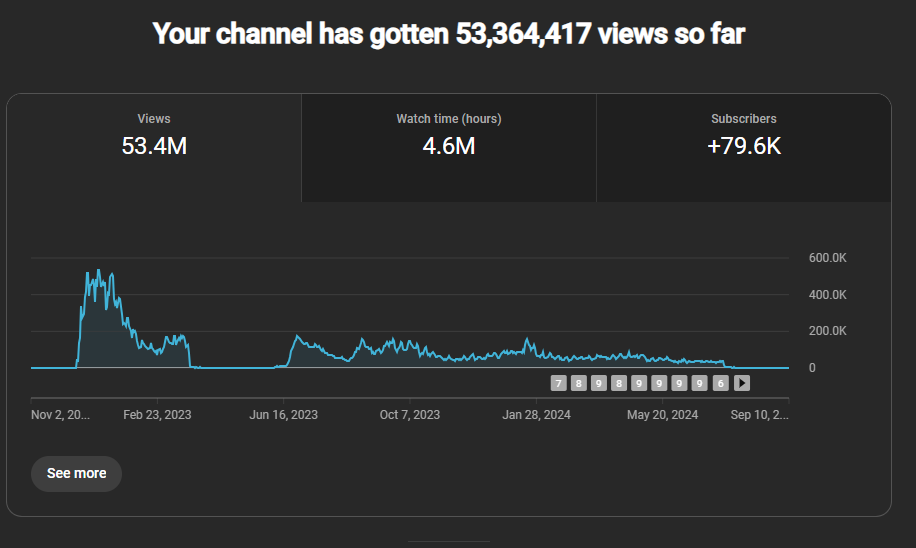Click the 600.0K axis label
This screenshot has height=548, width=916.
tap(827, 258)
